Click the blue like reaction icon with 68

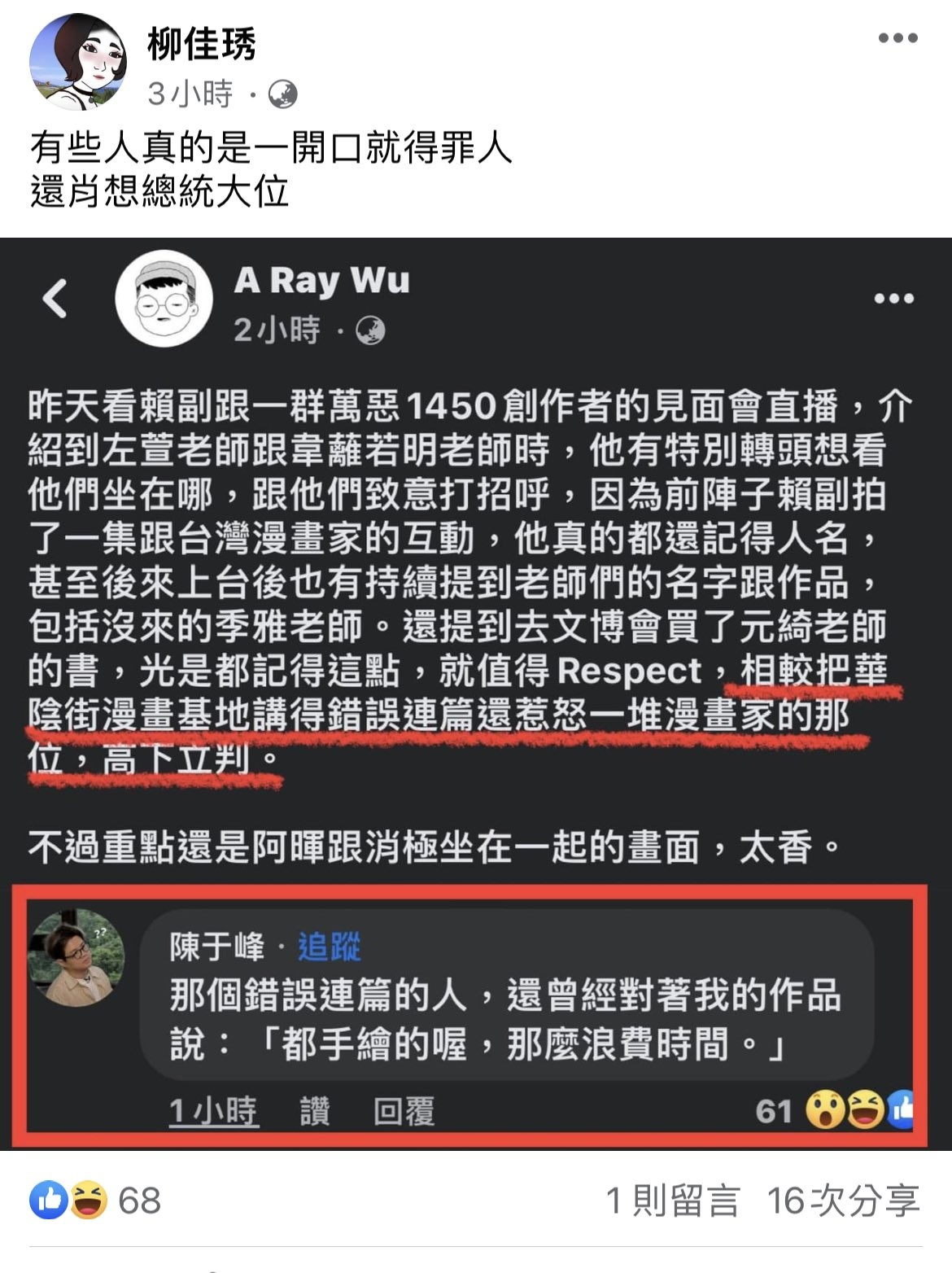click(x=49, y=1201)
